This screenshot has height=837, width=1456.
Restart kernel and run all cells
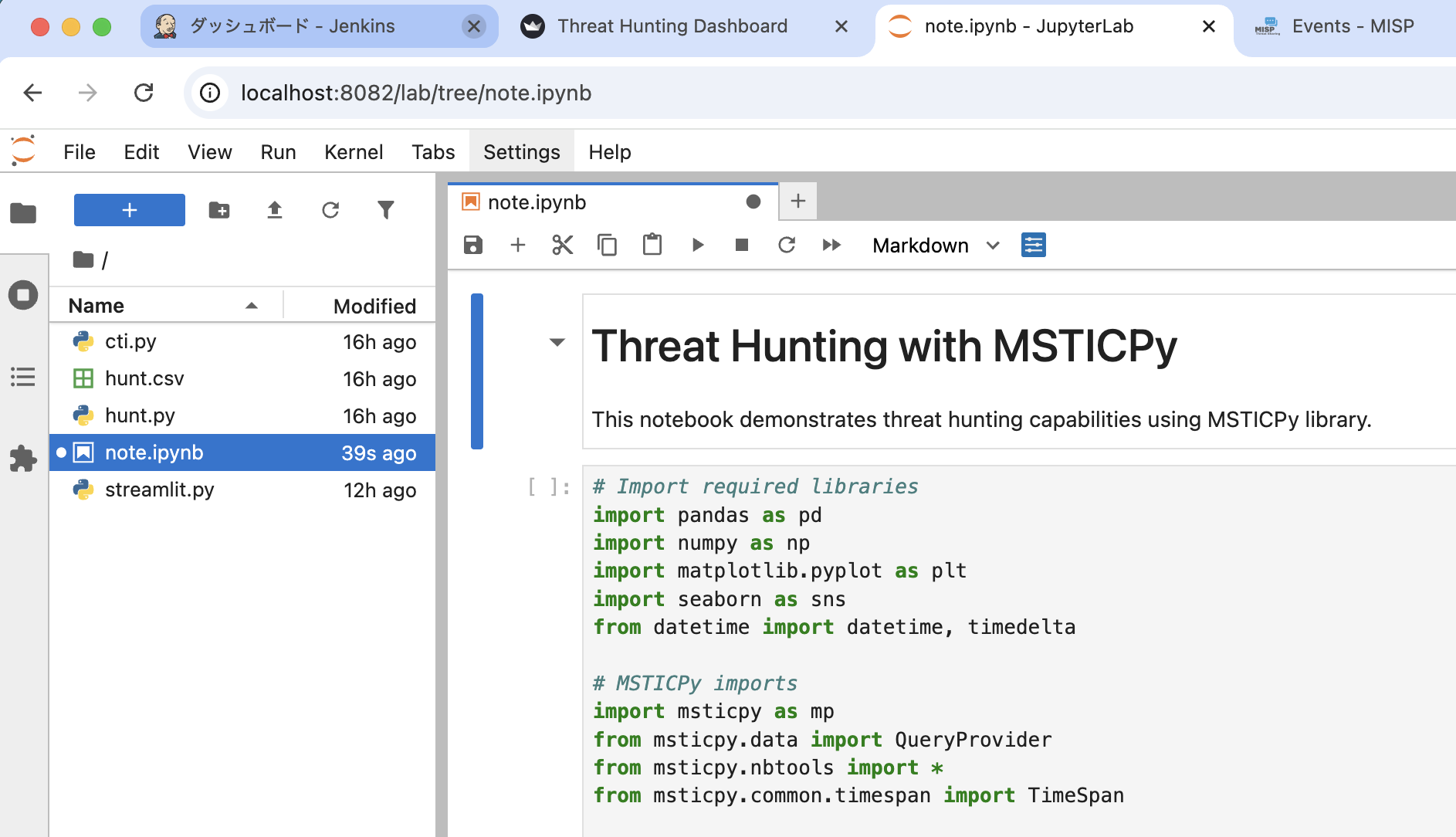tap(832, 245)
